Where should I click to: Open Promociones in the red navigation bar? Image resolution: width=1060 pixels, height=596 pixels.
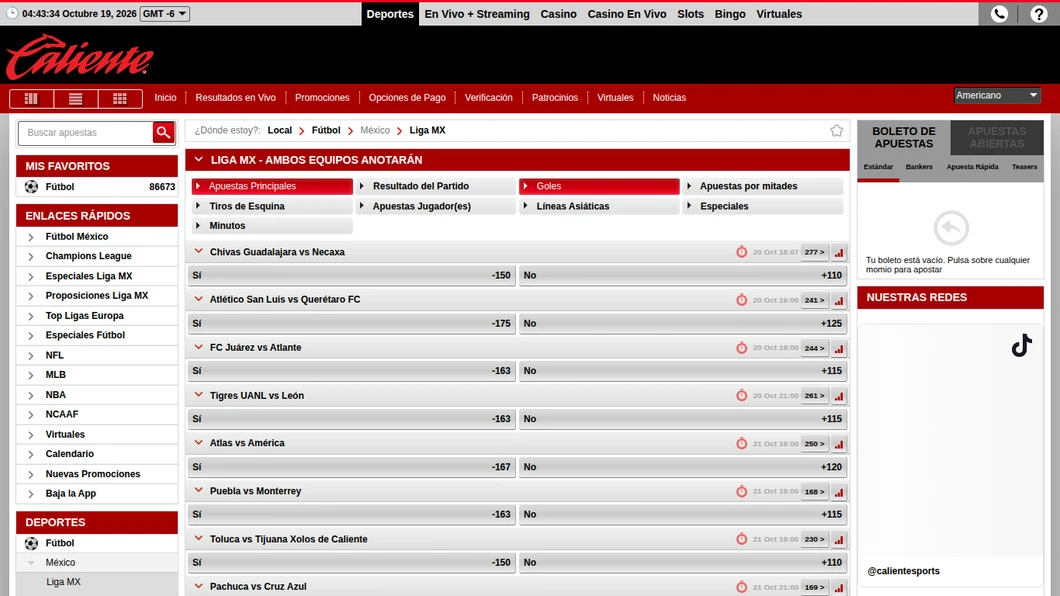coord(322,98)
